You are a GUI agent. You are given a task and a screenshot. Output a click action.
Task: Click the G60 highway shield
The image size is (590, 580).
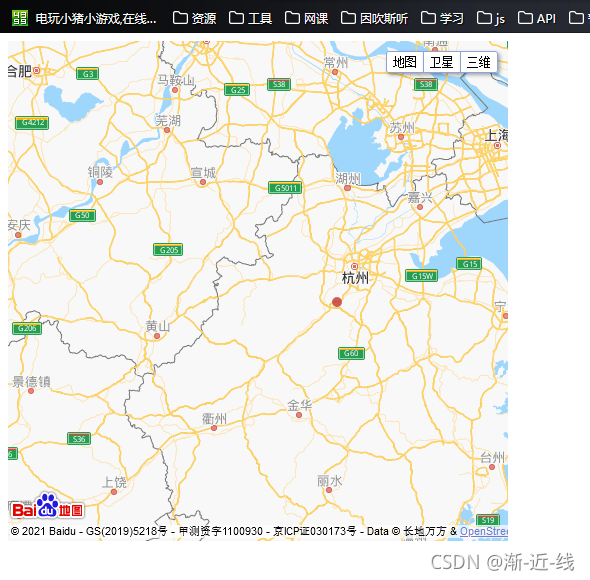point(351,353)
